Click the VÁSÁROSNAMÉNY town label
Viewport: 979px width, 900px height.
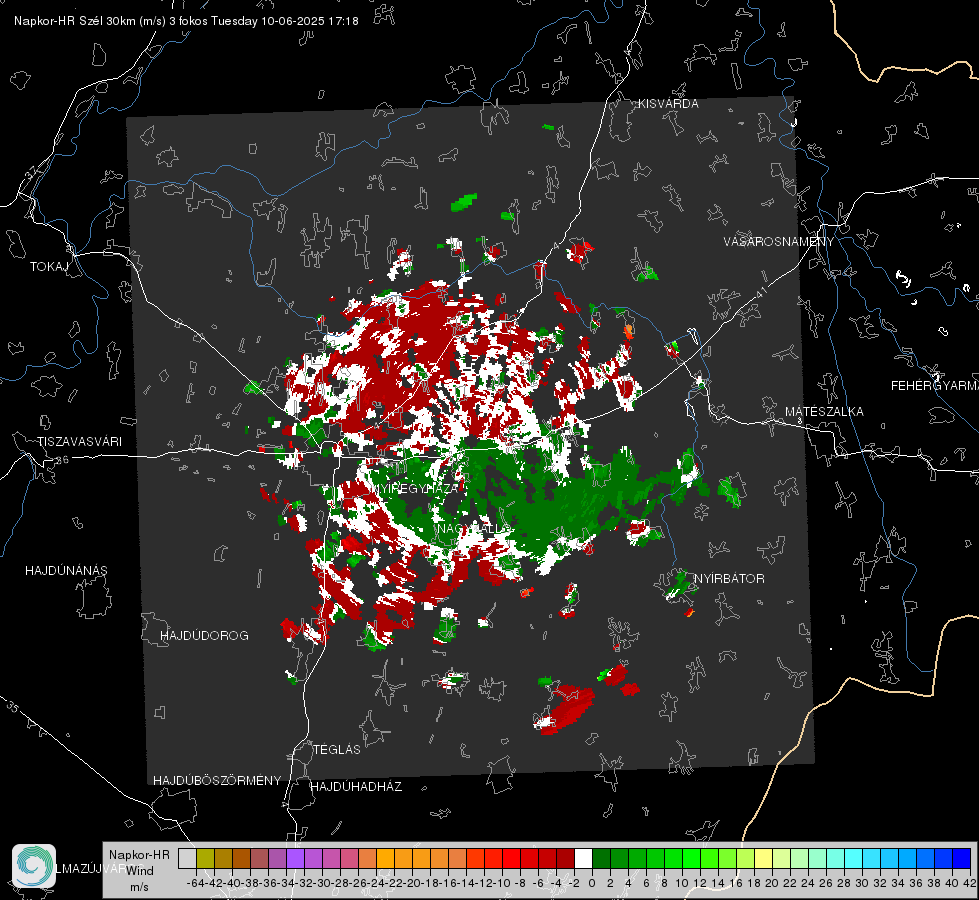click(x=779, y=242)
